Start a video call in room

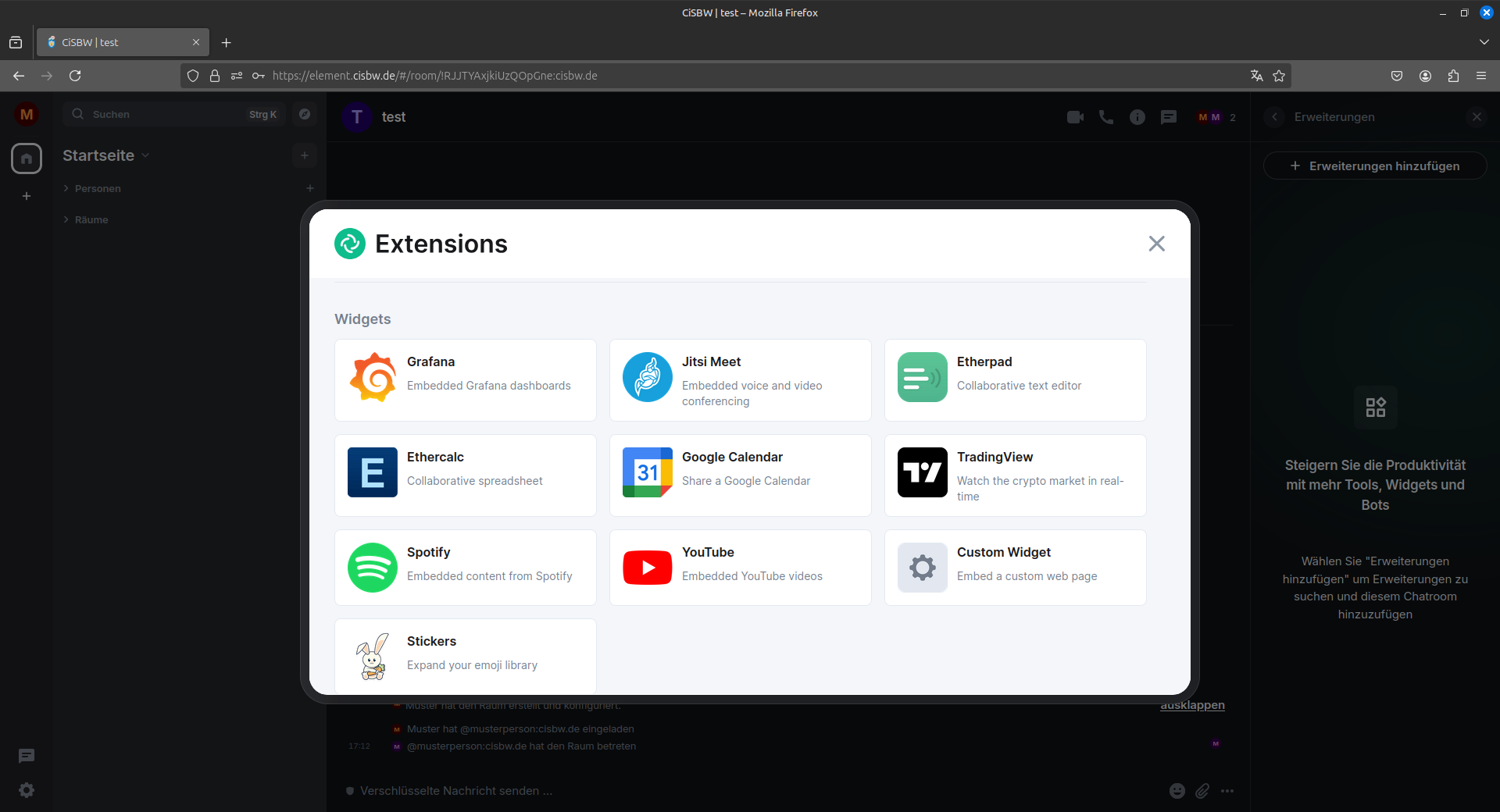(x=1075, y=117)
